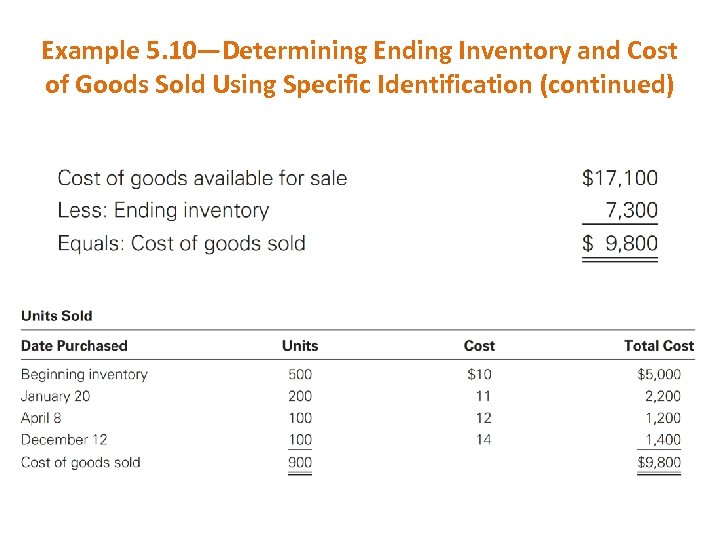Click the slide title starting with Example 5.10
This screenshot has width=720, height=540.
[360, 67]
